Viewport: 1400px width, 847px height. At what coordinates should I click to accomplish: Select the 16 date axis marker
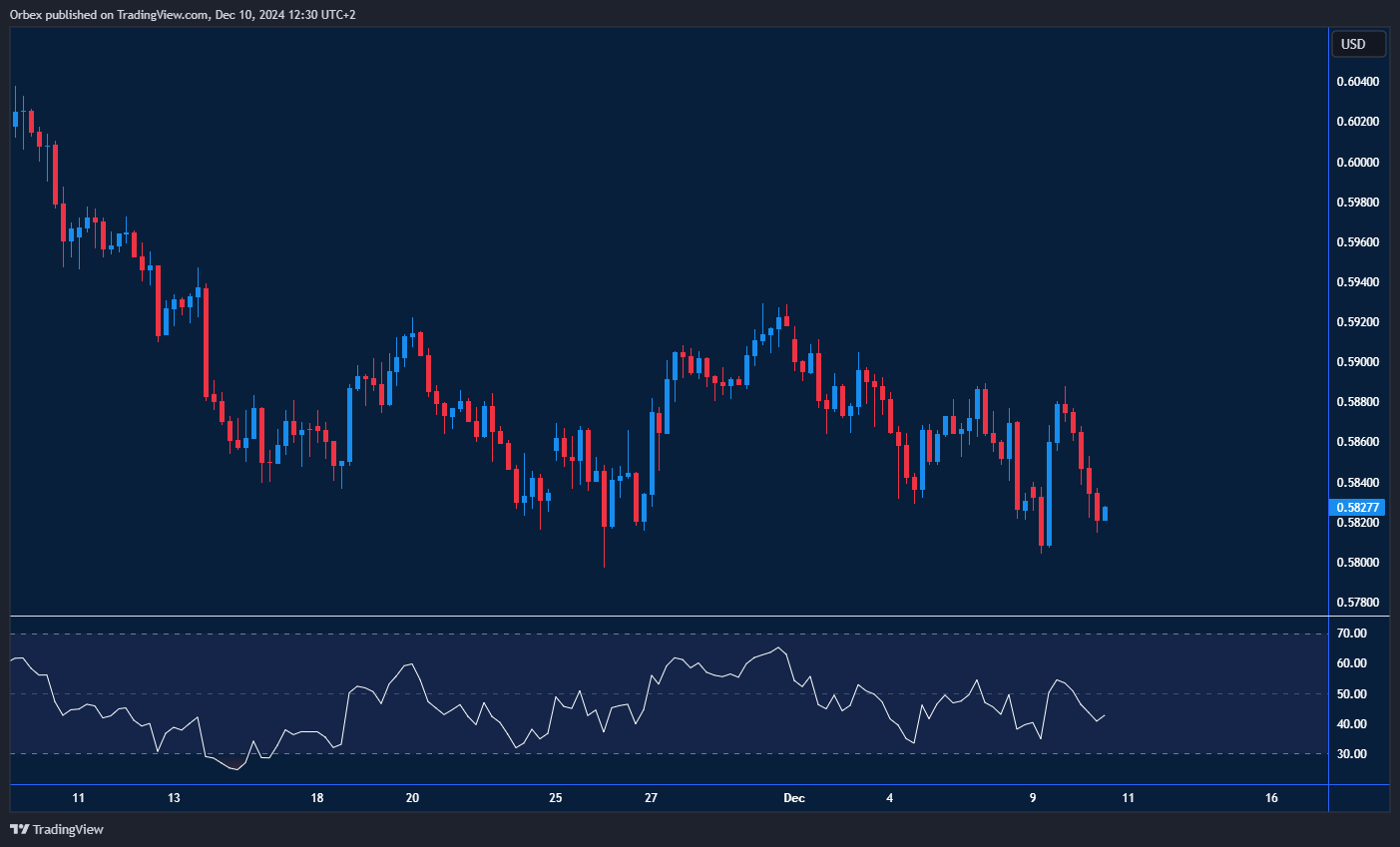(x=1271, y=798)
